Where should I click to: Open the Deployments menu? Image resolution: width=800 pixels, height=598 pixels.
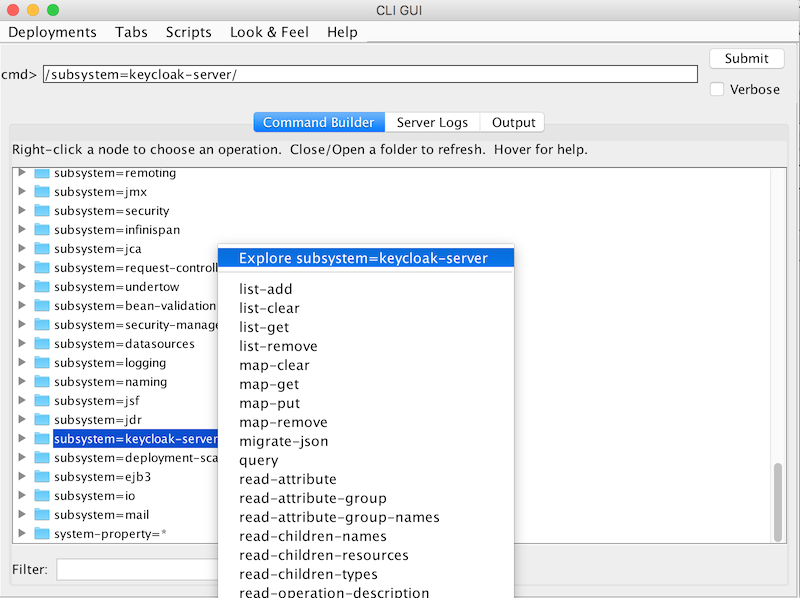pos(52,32)
